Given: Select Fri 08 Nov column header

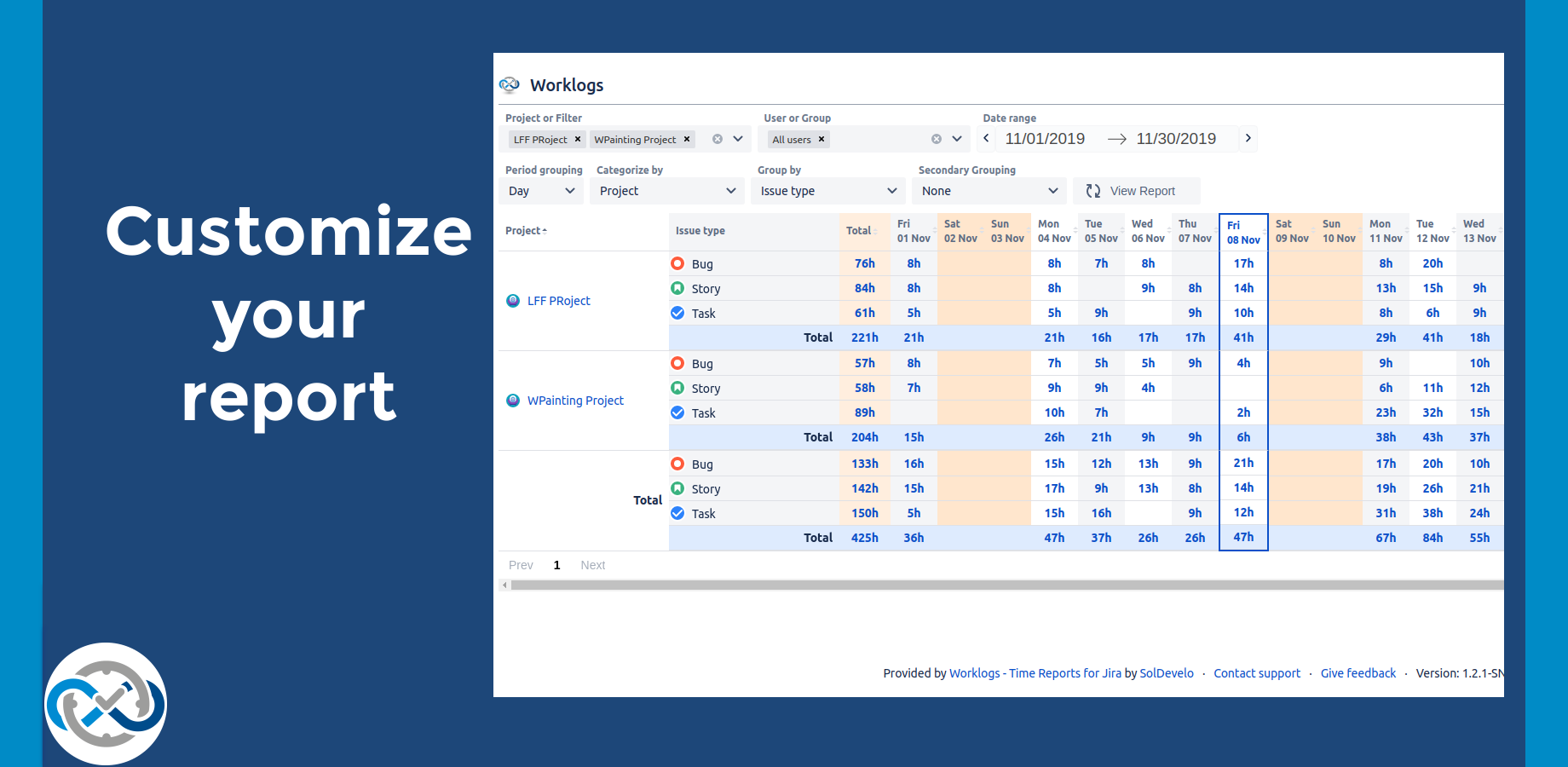Looking at the screenshot, I should (1243, 233).
